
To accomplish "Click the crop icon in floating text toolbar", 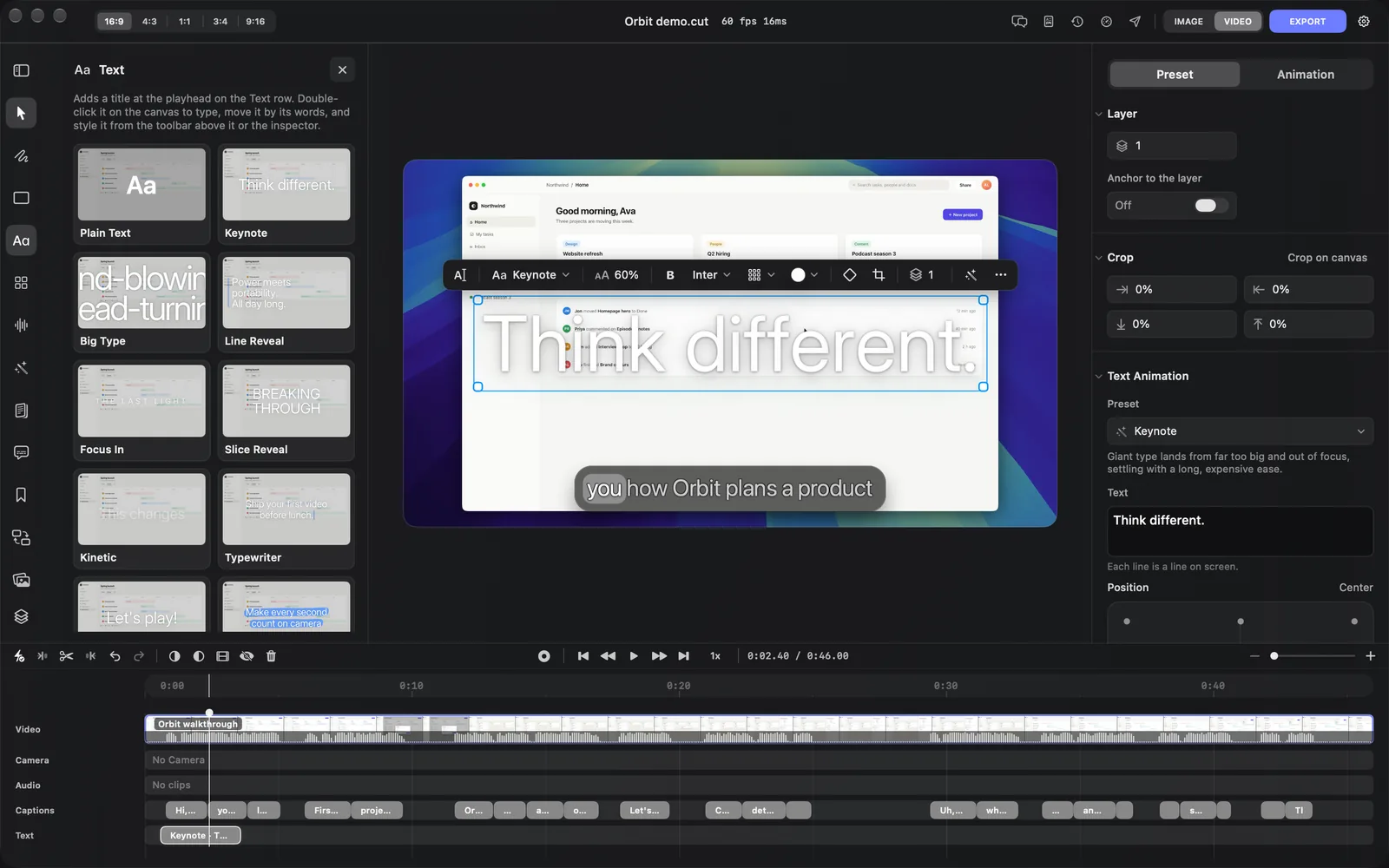I will click(x=879, y=275).
